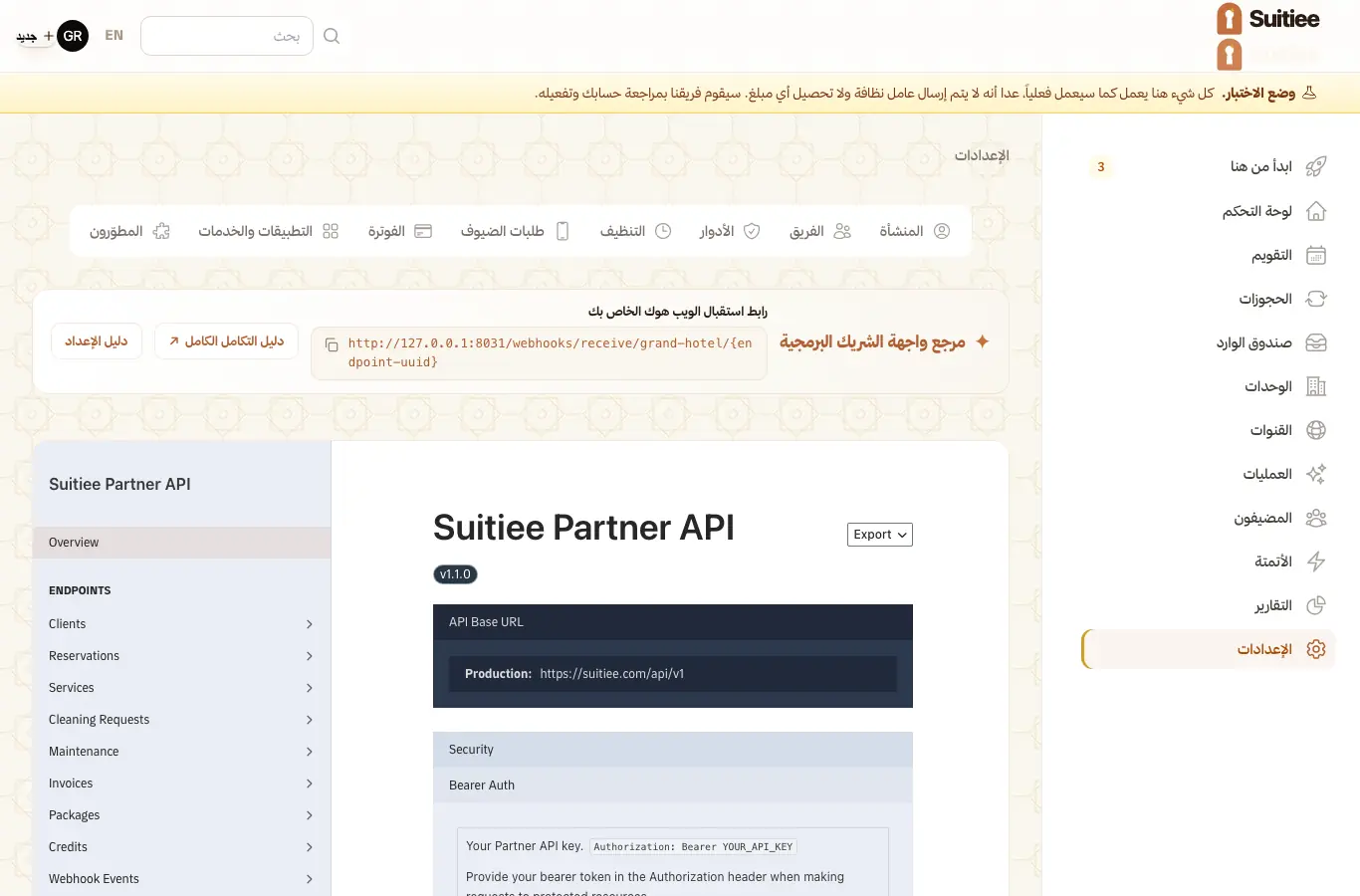
Task: Expand the Maintenance endpoints group
Action: tap(181, 752)
